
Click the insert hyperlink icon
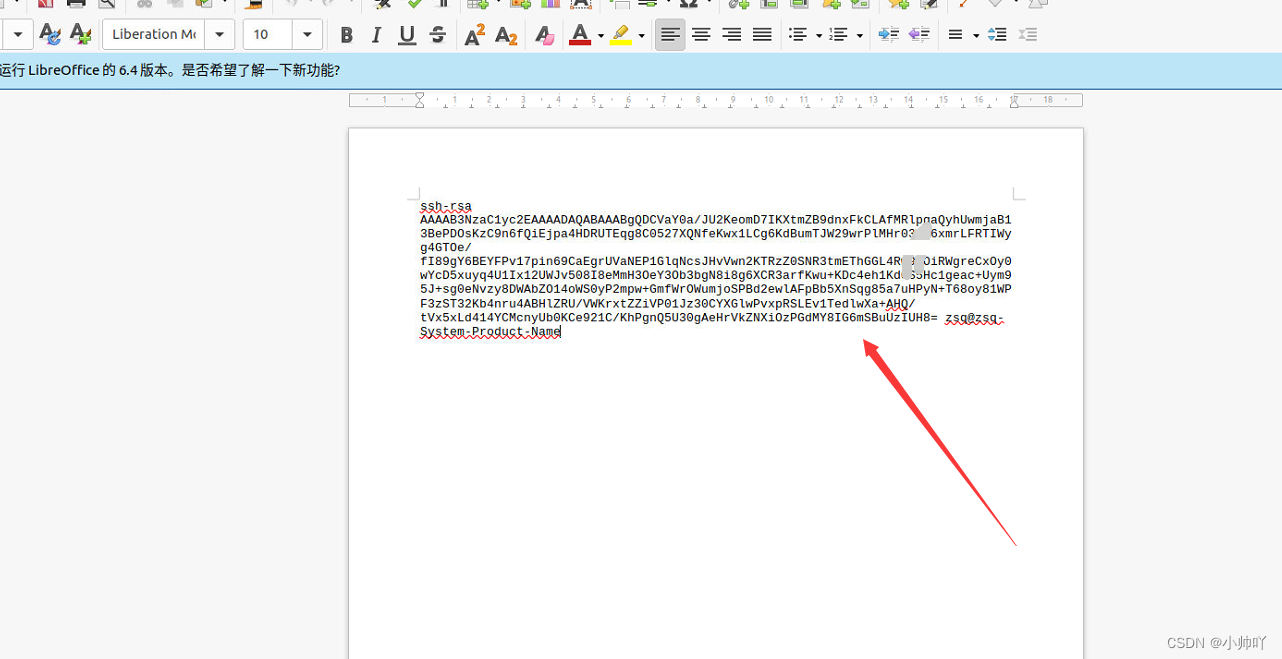click(738, 3)
